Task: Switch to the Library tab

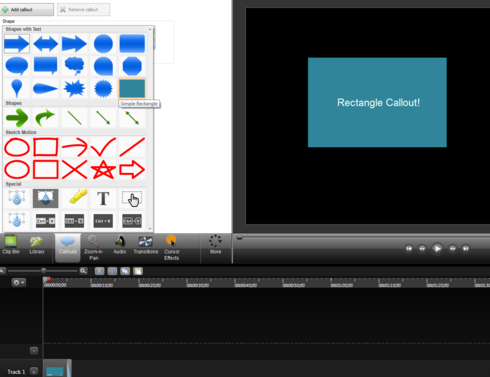Action: click(x=37, y=245)
